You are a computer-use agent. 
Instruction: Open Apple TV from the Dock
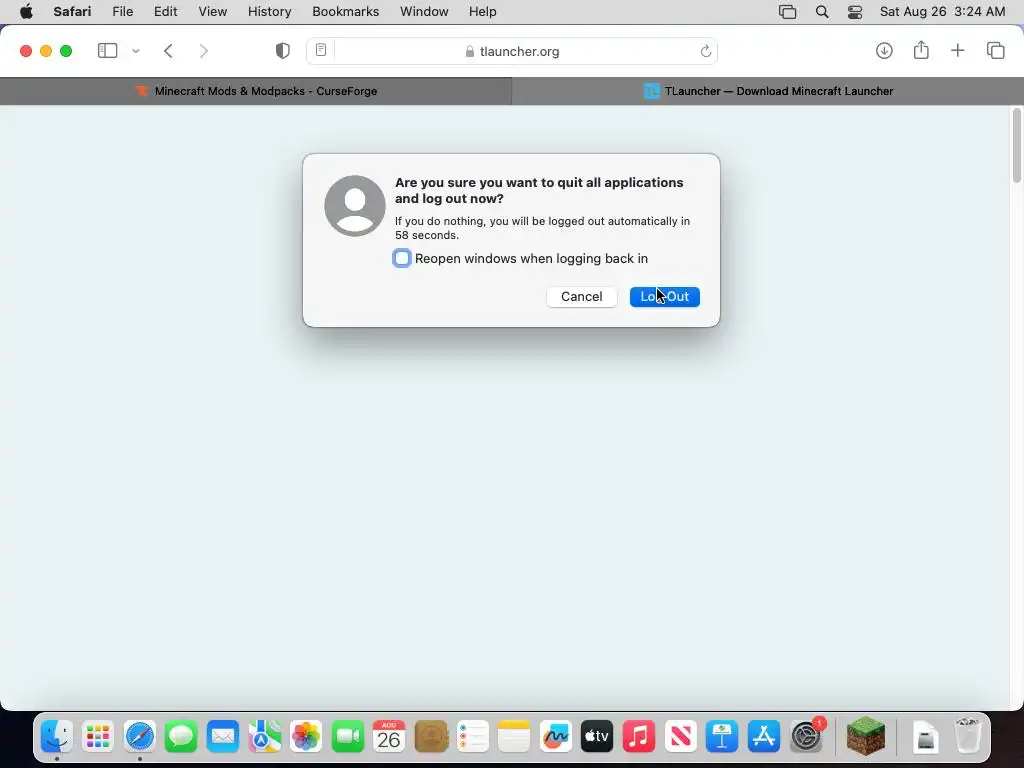tap(597, 737)
